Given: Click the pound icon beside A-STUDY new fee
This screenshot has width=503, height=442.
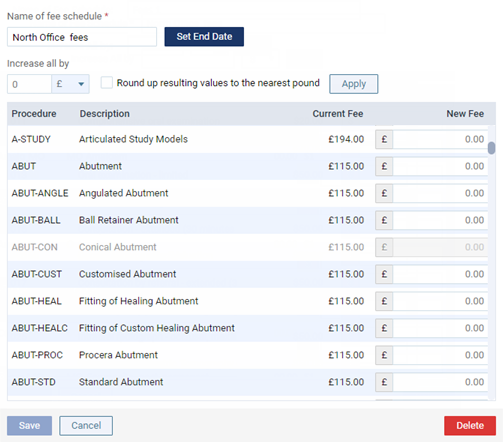Looking at the screenshot, I should click(384, 139).
